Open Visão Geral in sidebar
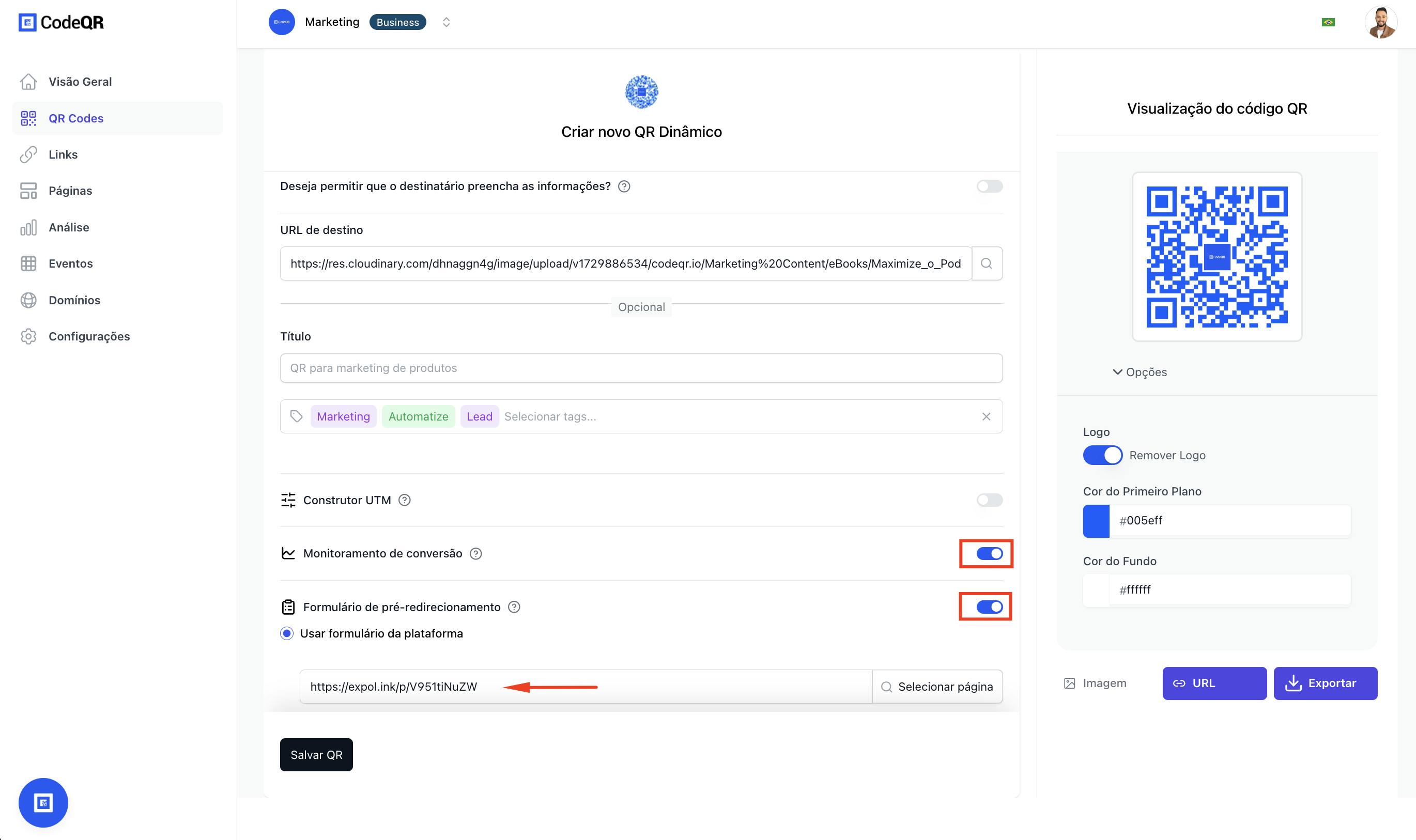Image resolution: width=1416 pixels, height=840 pixels. pos(117,82)
